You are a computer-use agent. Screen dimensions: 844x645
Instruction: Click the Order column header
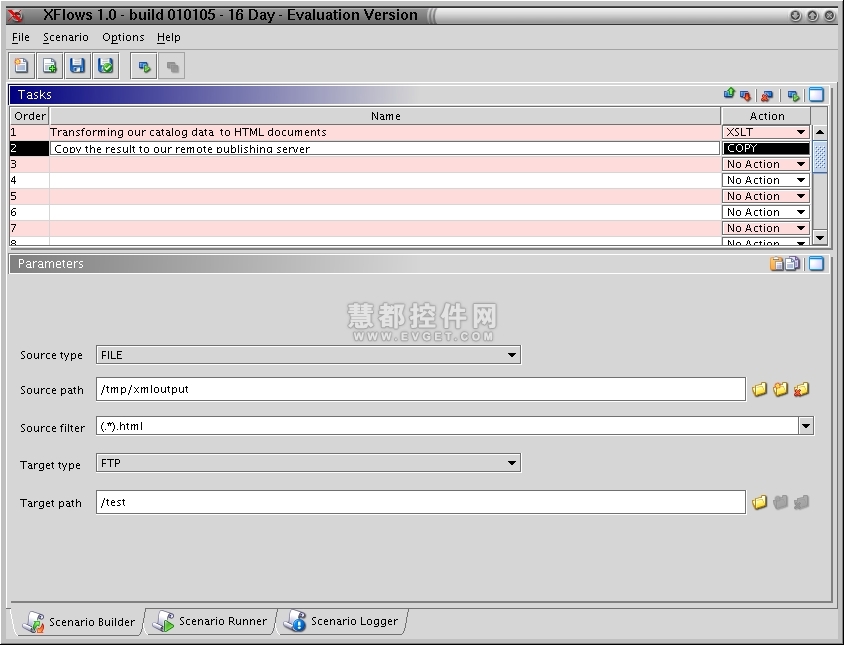click(30, 116)
